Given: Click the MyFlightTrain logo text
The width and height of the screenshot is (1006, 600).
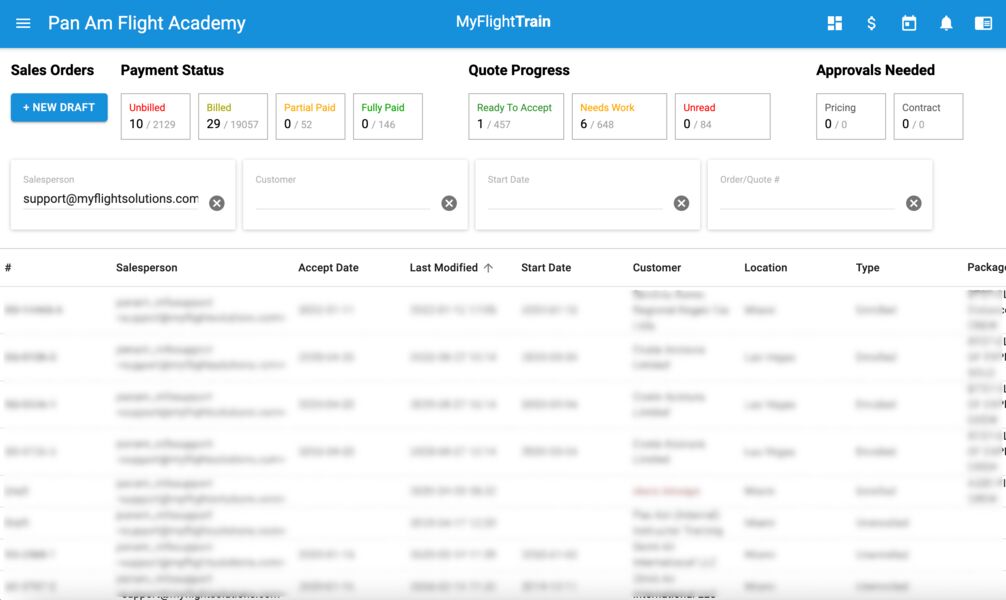Looking at the screenshot, I should click(503, 22).
